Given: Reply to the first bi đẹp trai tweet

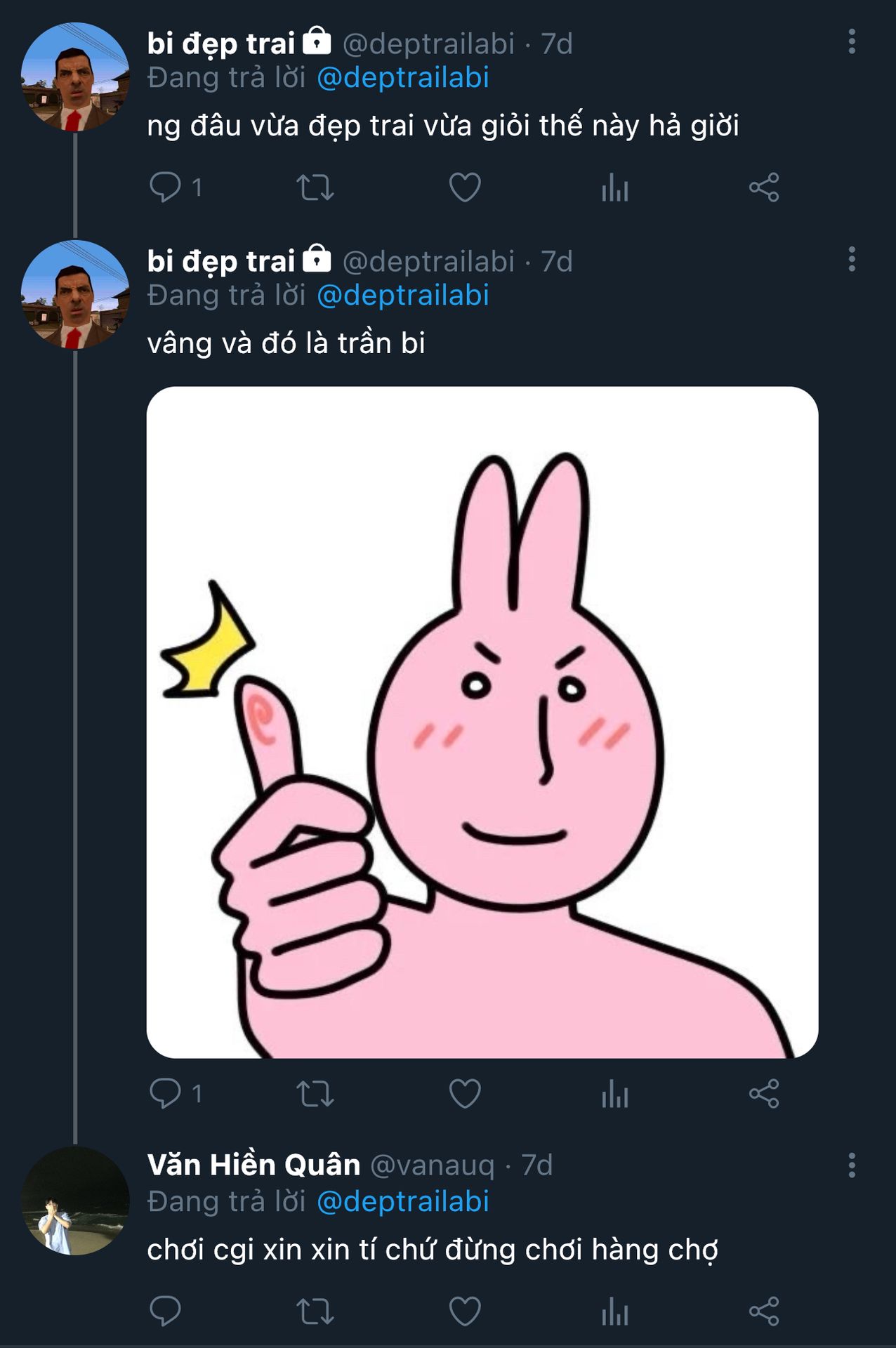Looking at the screenshot, I should (x=166, y=187).
